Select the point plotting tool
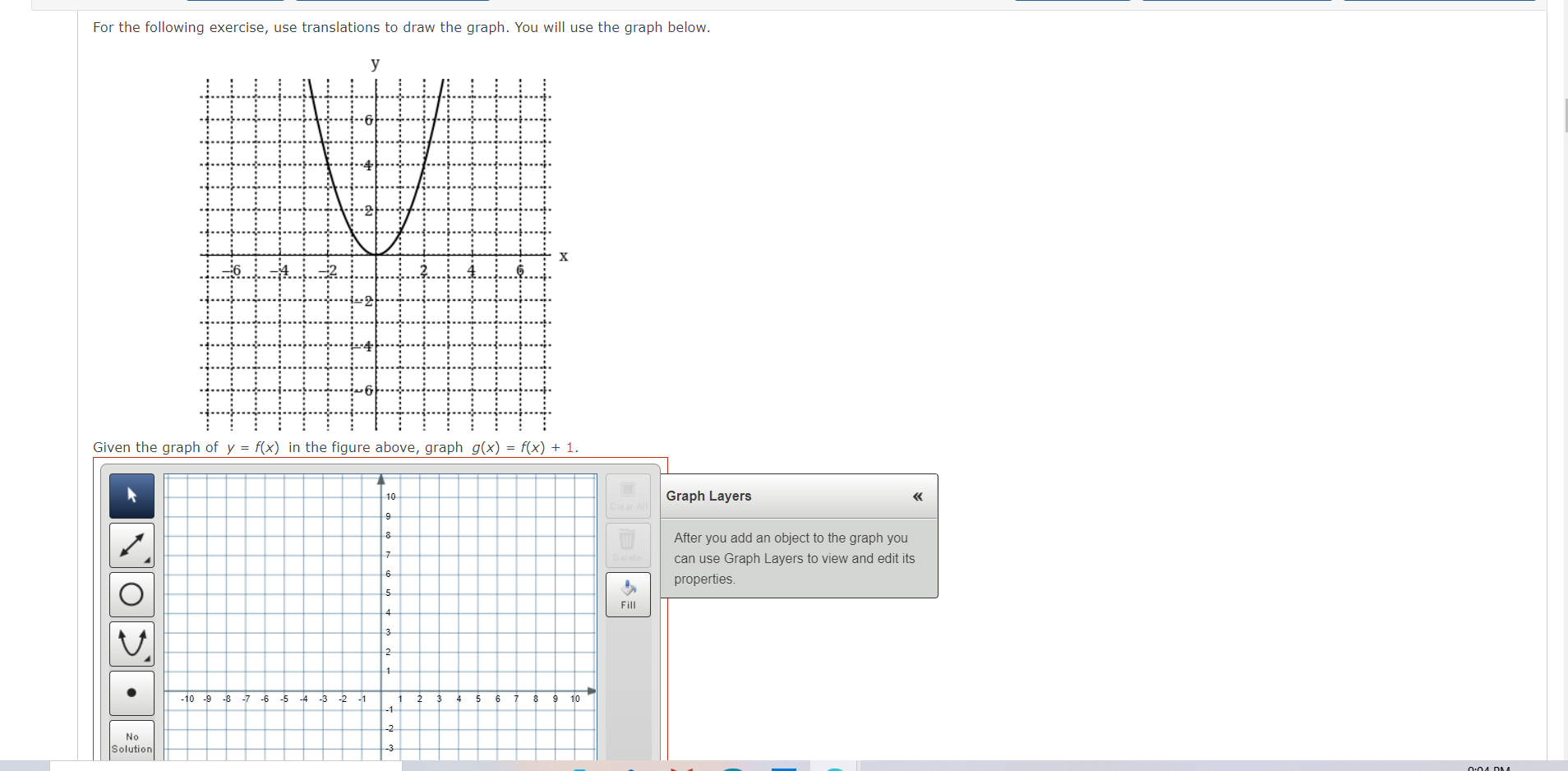The width and height of the screenshot is (1568, 771). (131, 693)
